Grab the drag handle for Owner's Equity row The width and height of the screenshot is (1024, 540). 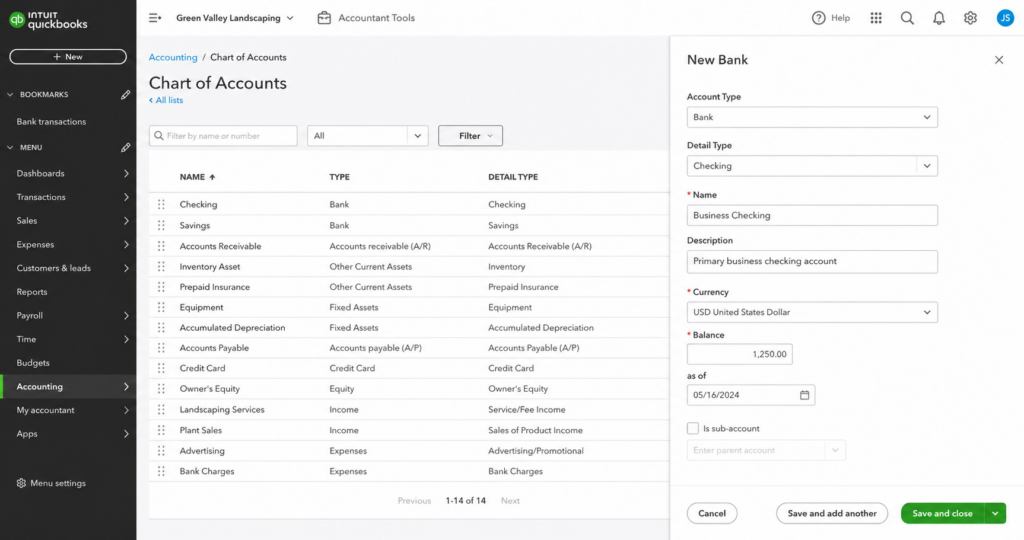point(161,389)
